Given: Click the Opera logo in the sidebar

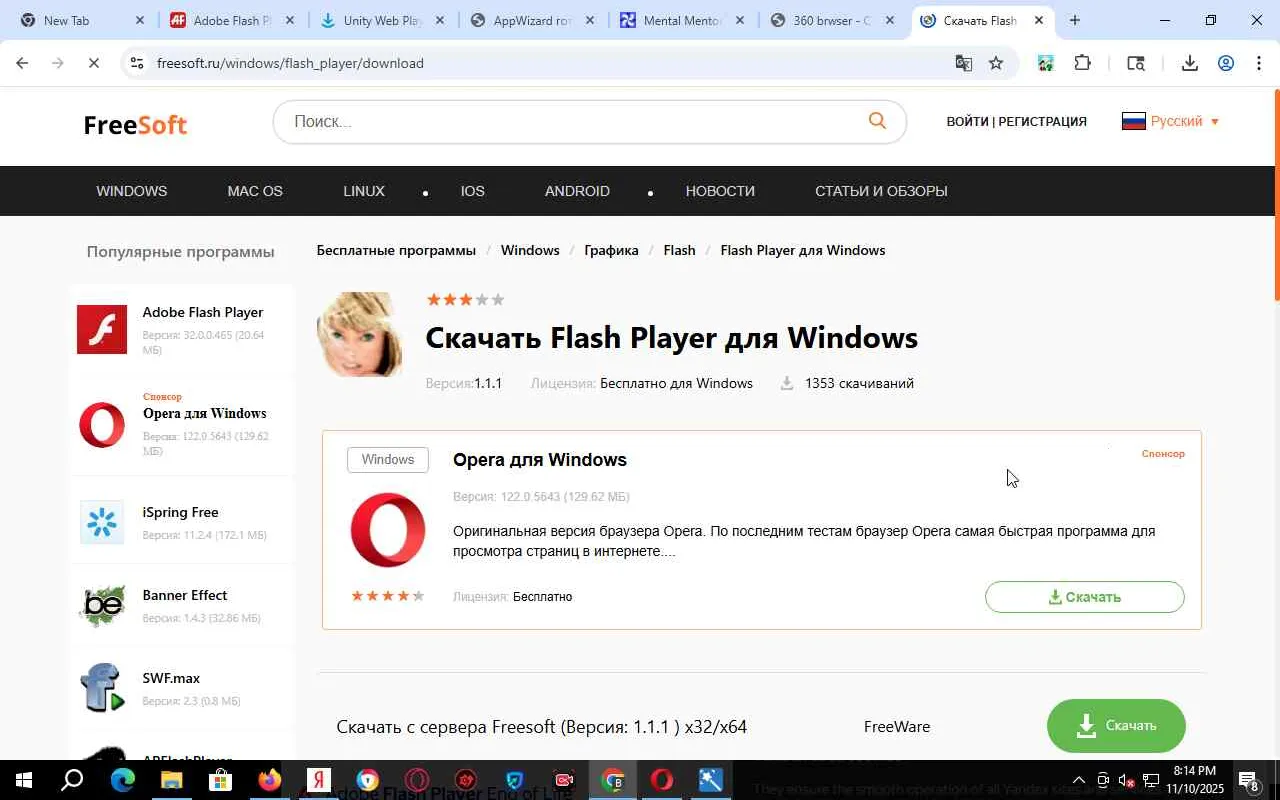Looking at the screenshot, I should (x=102, y=426).
